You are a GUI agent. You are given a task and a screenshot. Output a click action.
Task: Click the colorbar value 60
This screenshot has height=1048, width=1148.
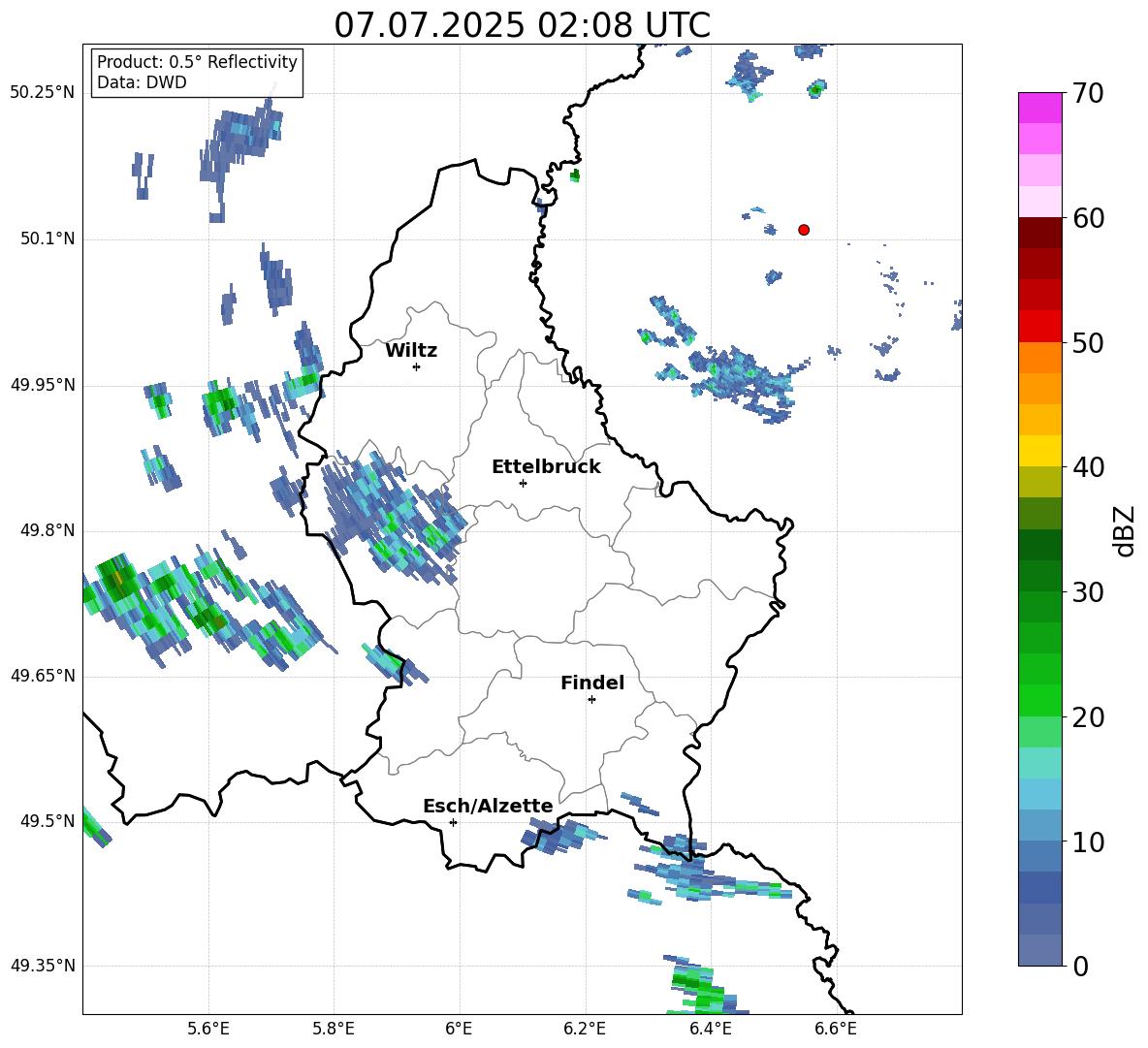[1088, 218]
